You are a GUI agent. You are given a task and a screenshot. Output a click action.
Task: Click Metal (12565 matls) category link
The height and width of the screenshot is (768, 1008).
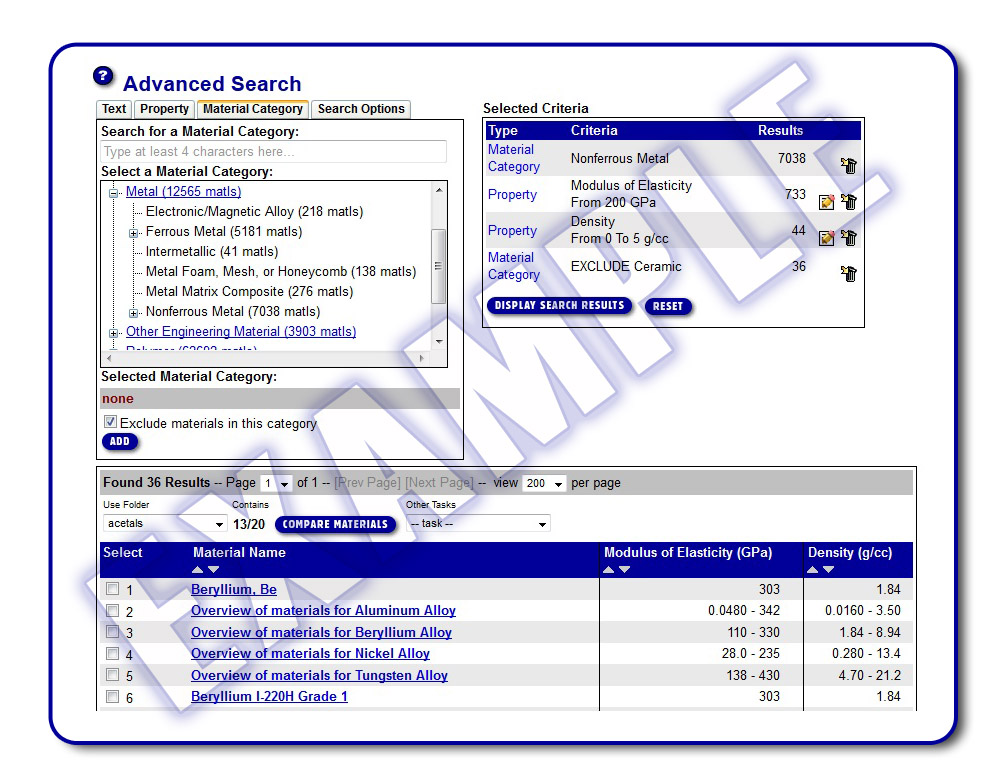183,192
